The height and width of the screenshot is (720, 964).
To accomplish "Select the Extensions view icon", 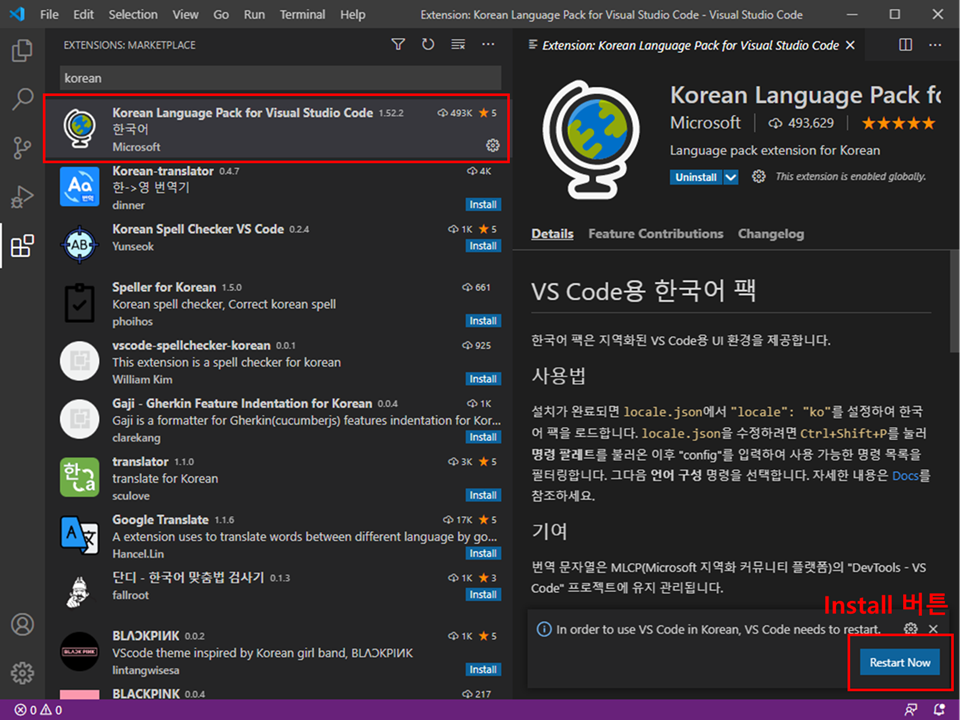I will (x=22, y=246).
